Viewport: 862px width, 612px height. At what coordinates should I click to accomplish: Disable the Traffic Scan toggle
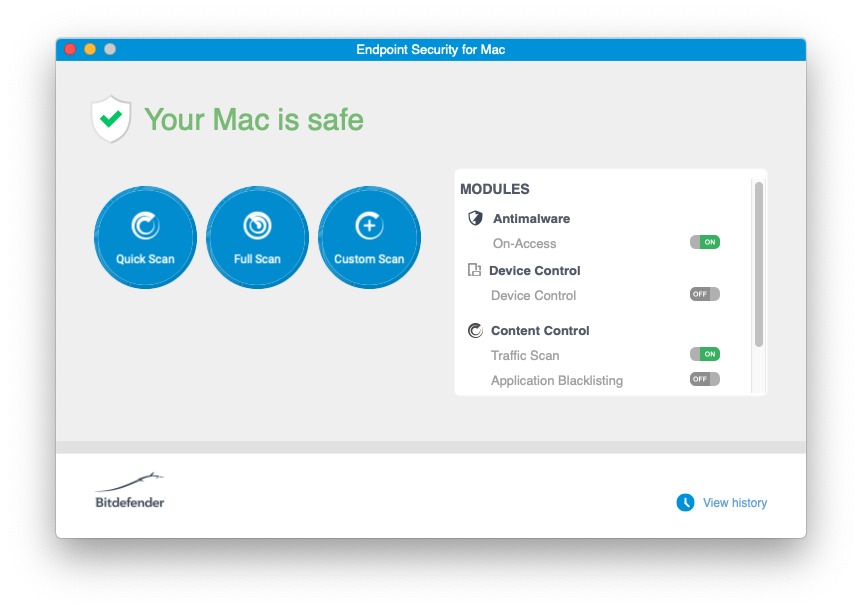704,354
